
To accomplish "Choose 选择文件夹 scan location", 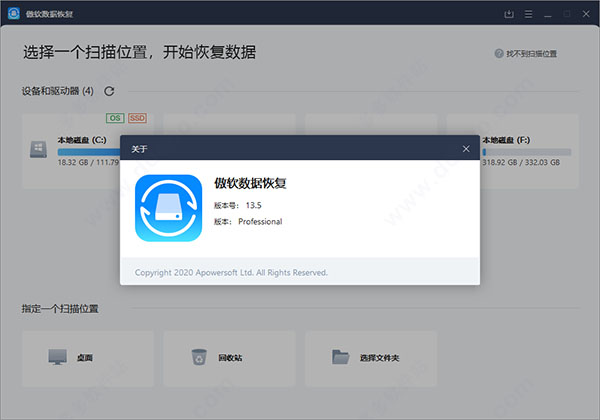I will coord(371,358).
